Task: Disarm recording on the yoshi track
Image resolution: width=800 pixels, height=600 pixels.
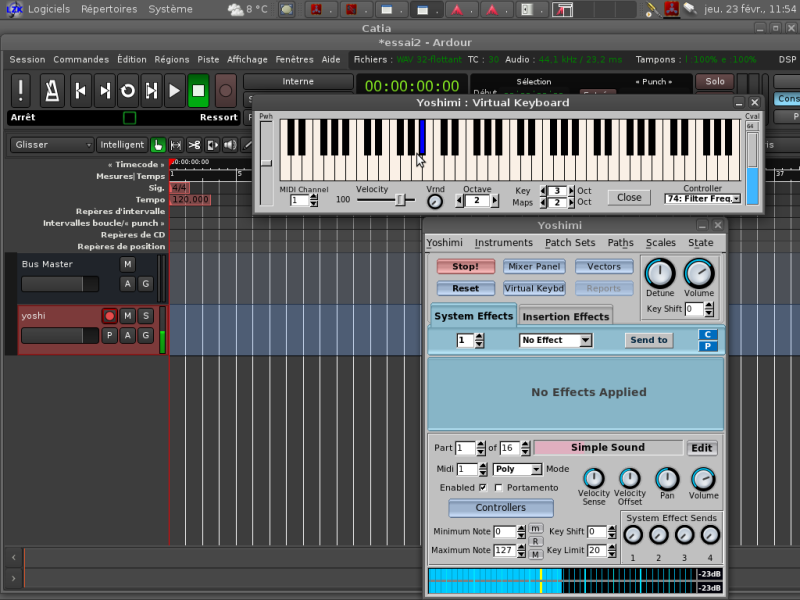Action: tap(109, 316)
